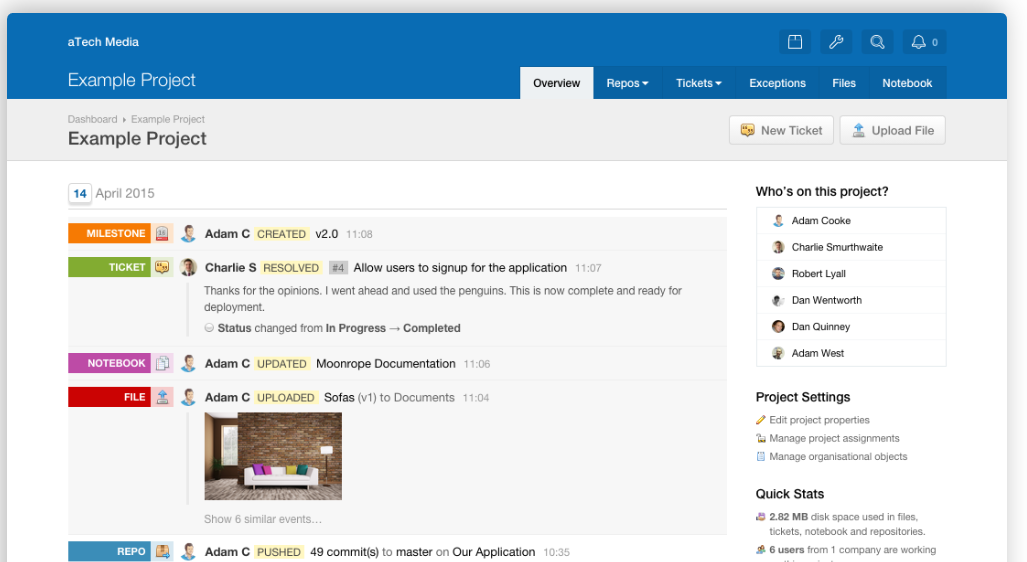Expand the Tickets dropdown menu
Image resolution: width=1027 pixels, height=562 pixels.
699,83
